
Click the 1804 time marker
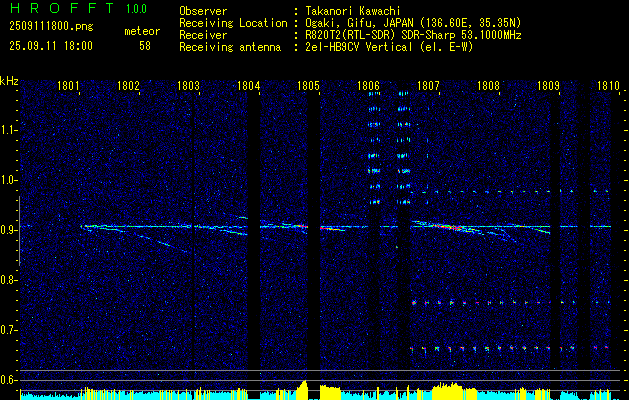pos(248,85)
